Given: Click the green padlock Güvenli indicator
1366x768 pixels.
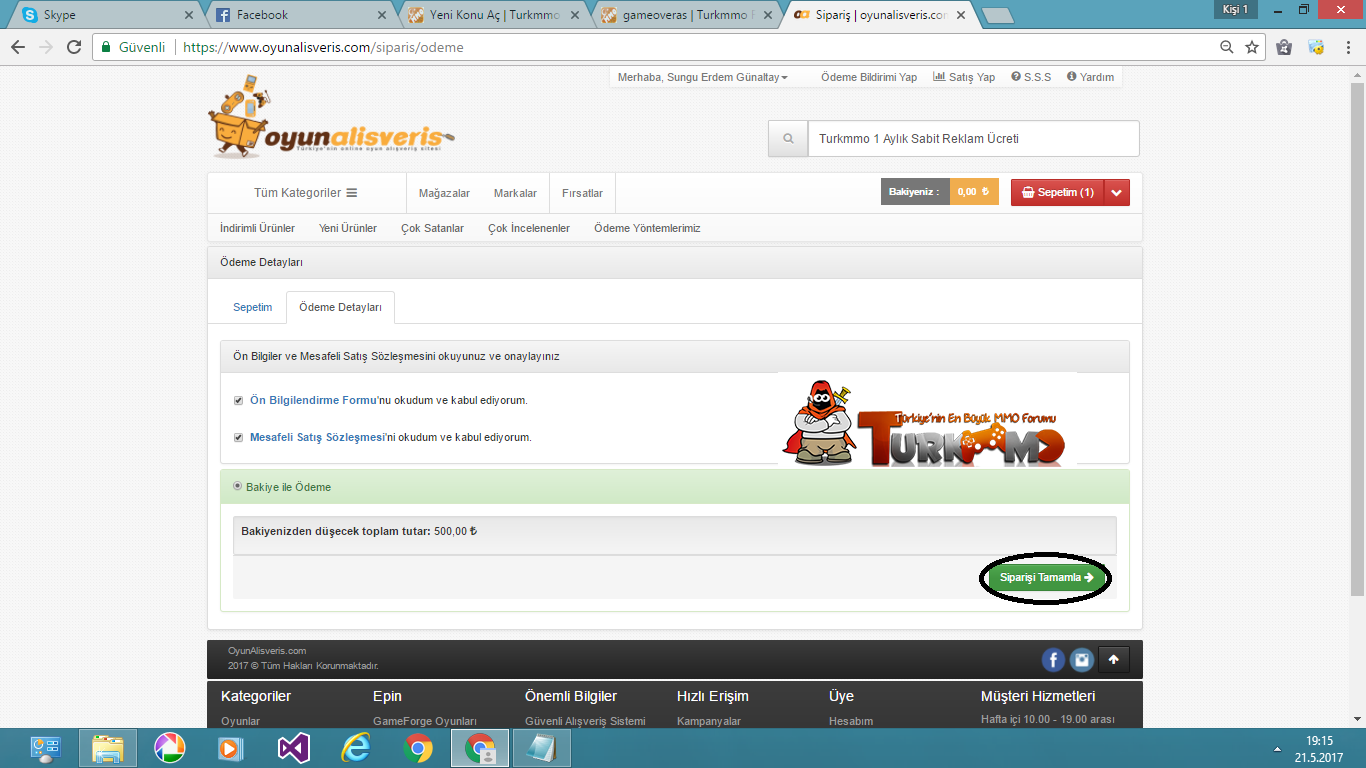Looking at the screenshot, I should [133, 47].
